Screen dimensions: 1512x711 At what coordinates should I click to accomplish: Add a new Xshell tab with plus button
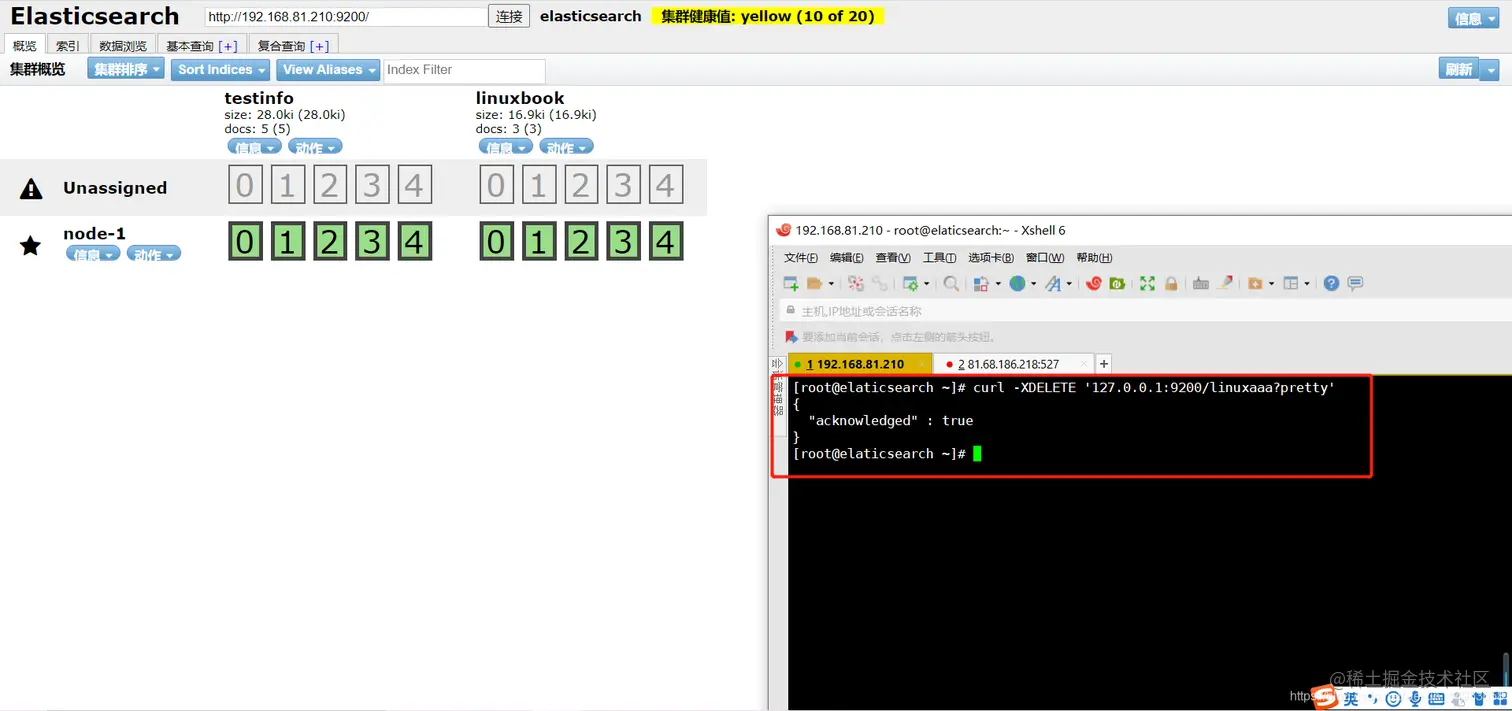click(x=1104, y=364)
